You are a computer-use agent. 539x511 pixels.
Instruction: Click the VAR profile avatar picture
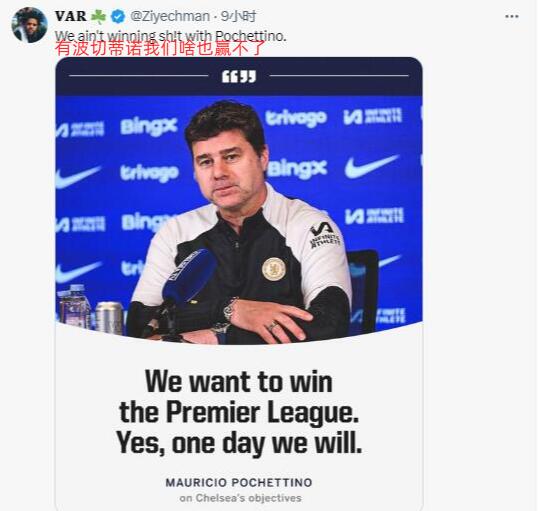coord(29,25)
